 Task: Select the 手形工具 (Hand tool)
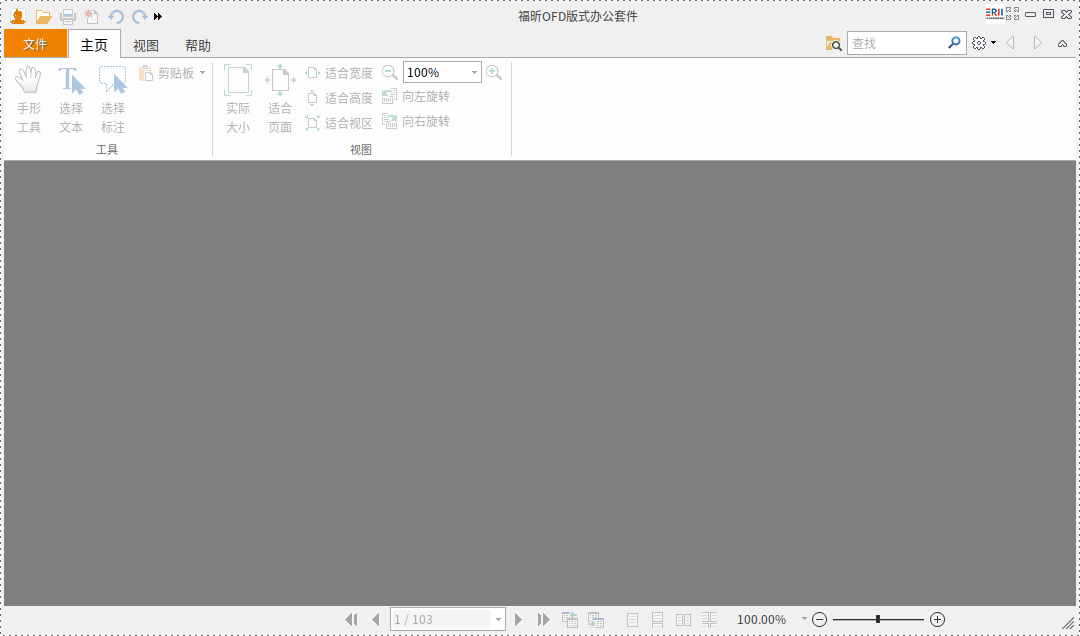click(x=29, y=97)
